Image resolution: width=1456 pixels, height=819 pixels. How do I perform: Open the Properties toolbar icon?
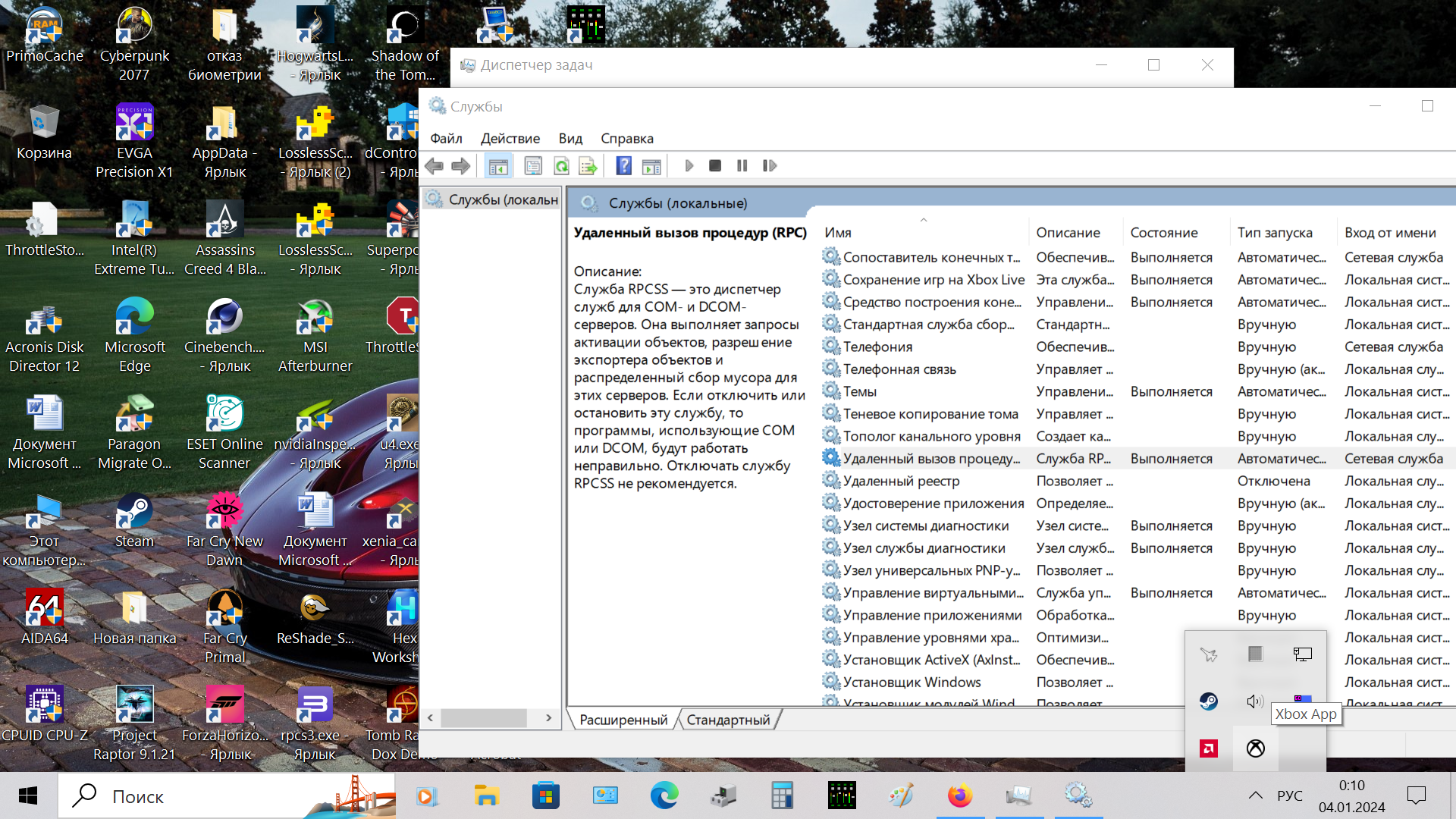[x=533, y=166]
